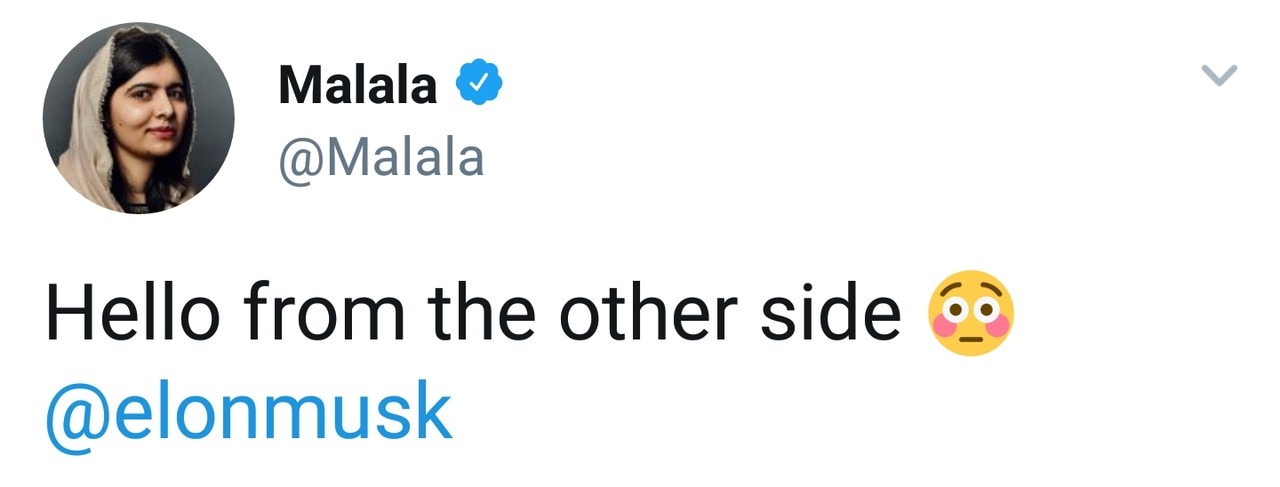
Task: Click the word 'Hello' in the tweet
Action: (x=130, y=315)
